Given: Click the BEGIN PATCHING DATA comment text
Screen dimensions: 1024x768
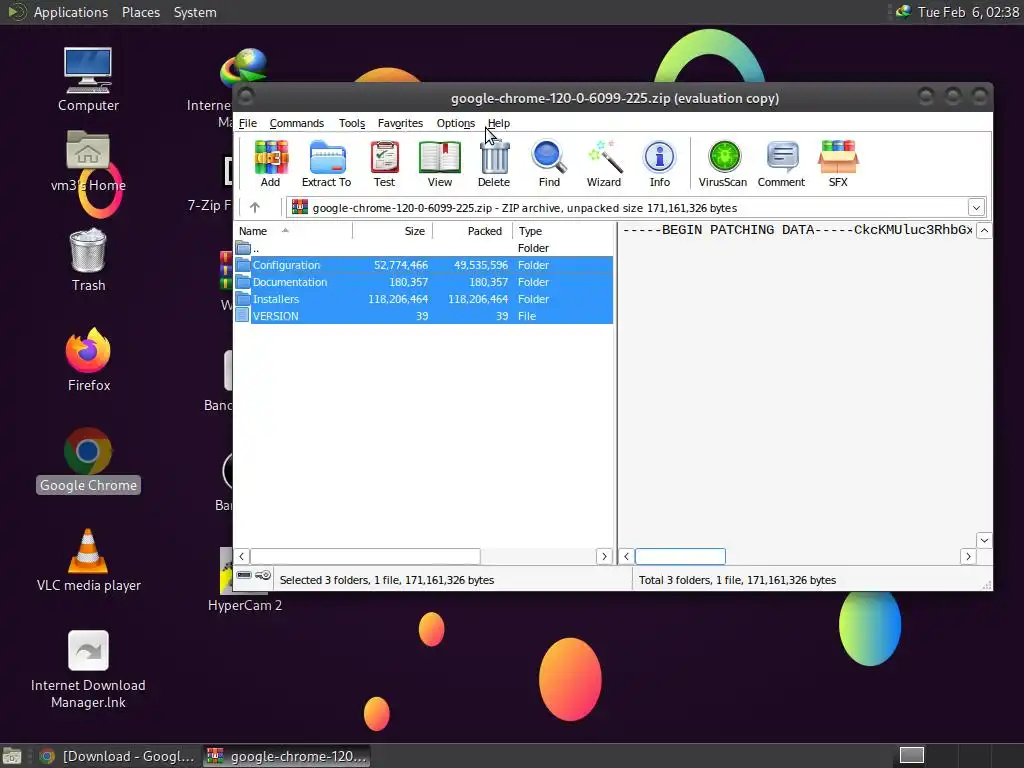Looking at the screenshot, I should (x=797, y=230).
